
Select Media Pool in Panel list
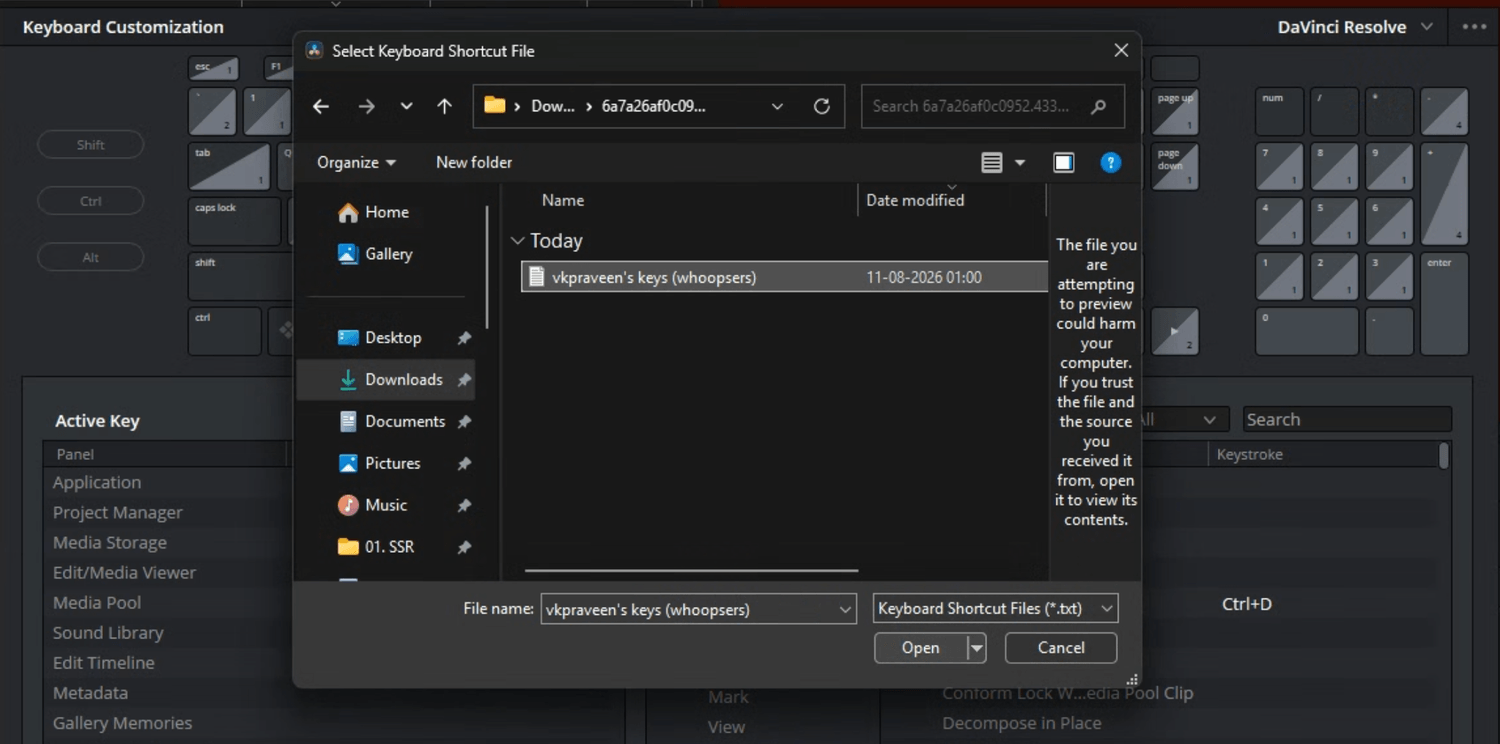[97, 603]
